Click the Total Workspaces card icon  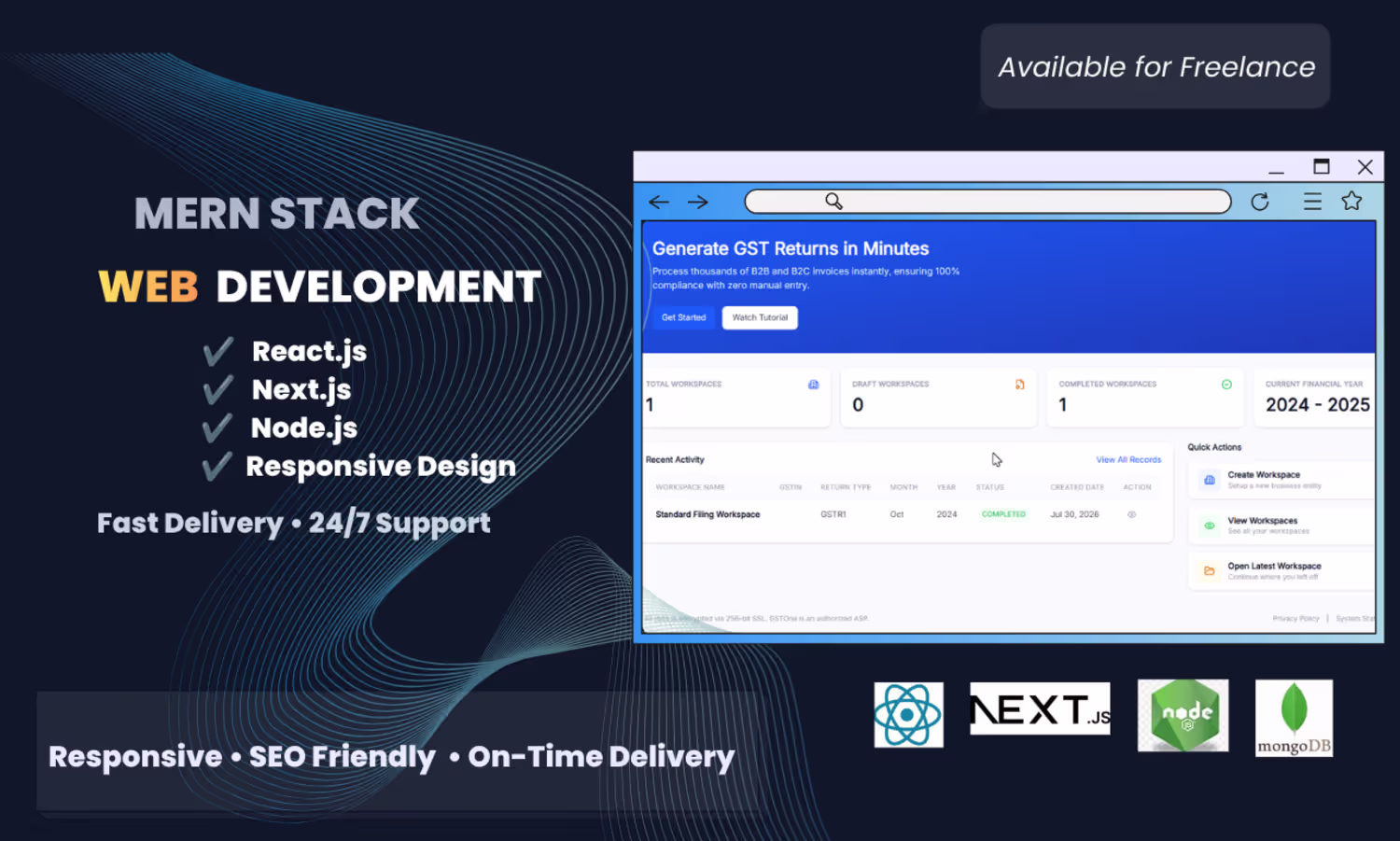(x=814, y=385)
